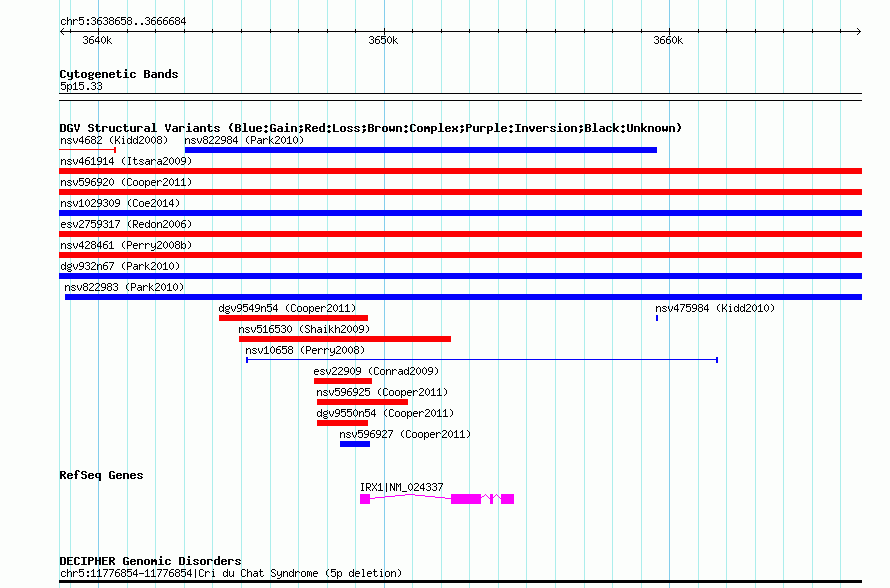
Task: Open the esv2759317 (Redon2006) label
Action: 126,224
